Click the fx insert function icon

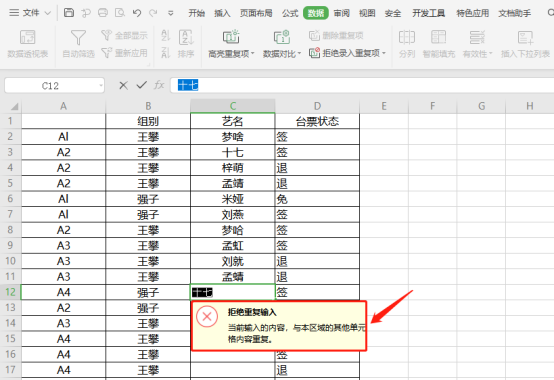159,85
